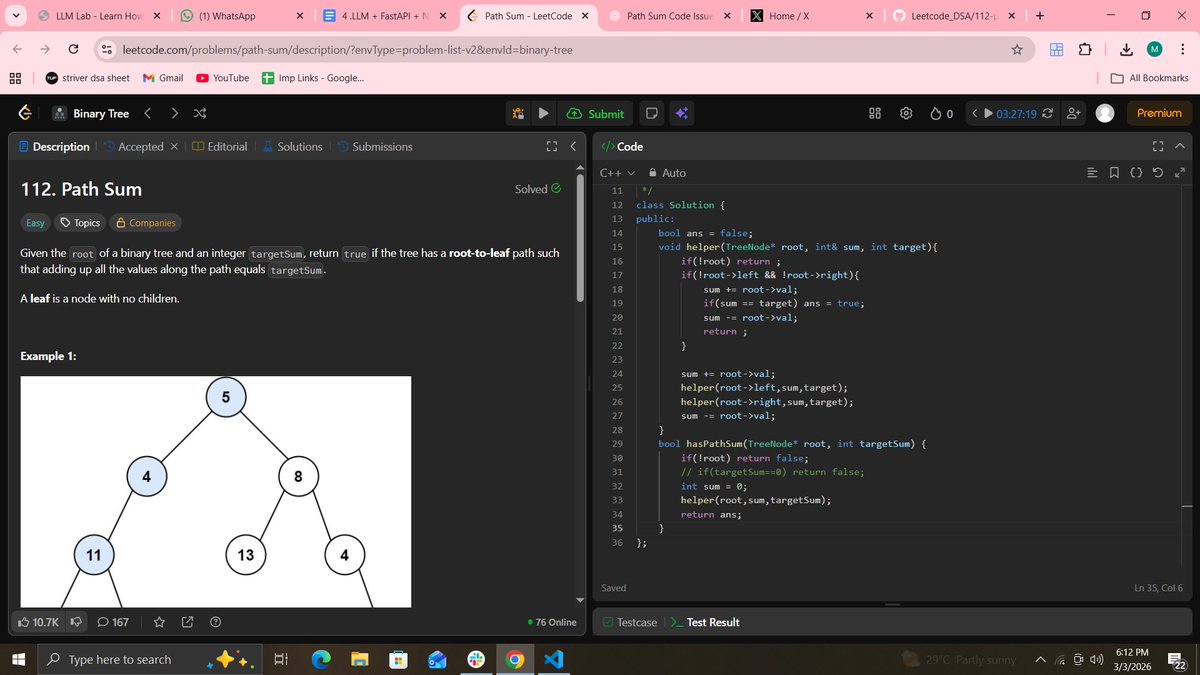Click the streak flame counter
The height and width of the screenshot is (675, 1200).
click(x=941, y=113)
